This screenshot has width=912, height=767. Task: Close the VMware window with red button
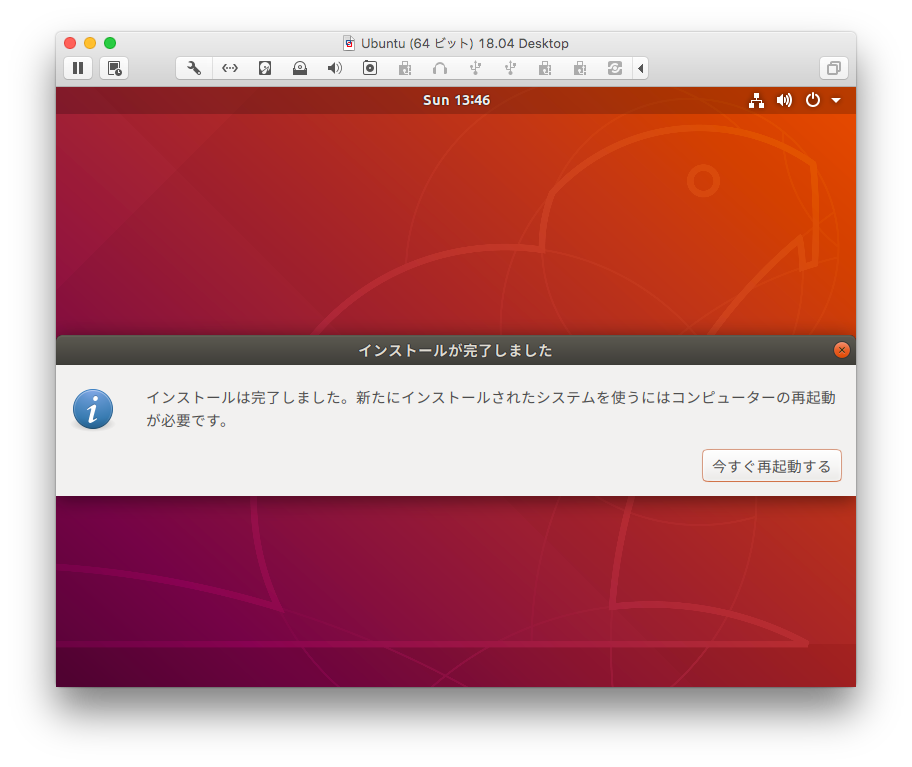pyautogui.click(x=70, y=43)
